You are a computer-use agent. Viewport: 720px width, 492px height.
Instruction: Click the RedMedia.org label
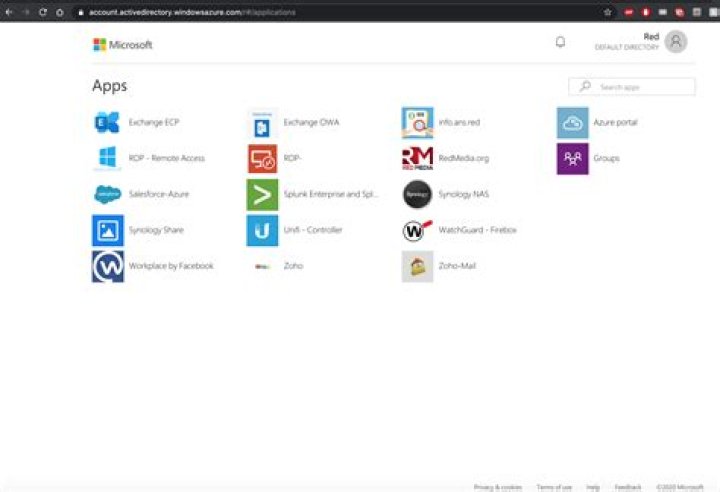(464, 158)
